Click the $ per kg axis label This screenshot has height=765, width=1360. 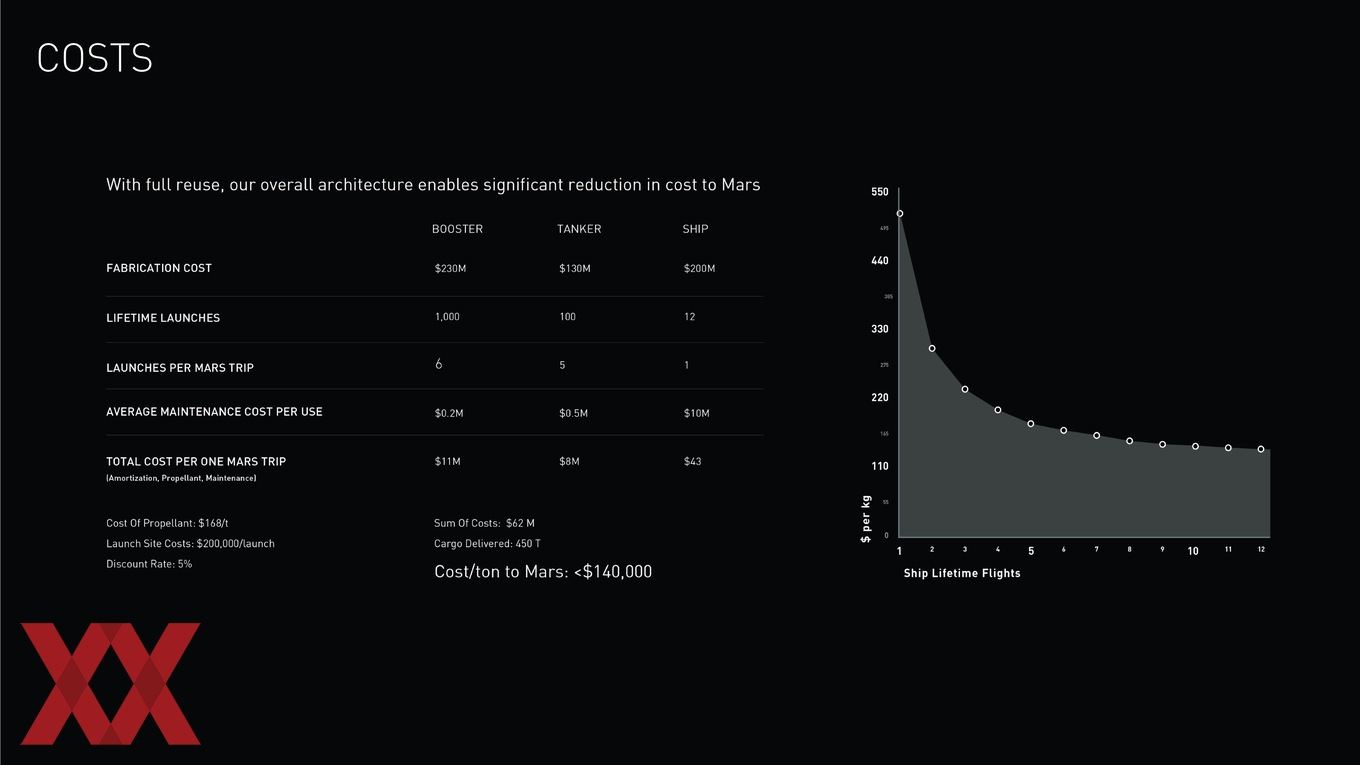(866, 519)
